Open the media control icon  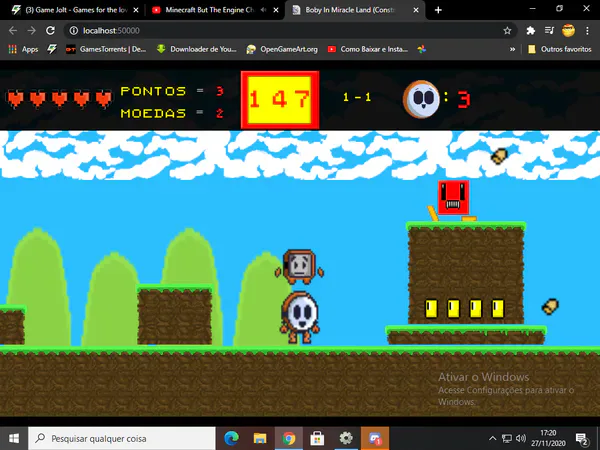(x=549, y=31)
